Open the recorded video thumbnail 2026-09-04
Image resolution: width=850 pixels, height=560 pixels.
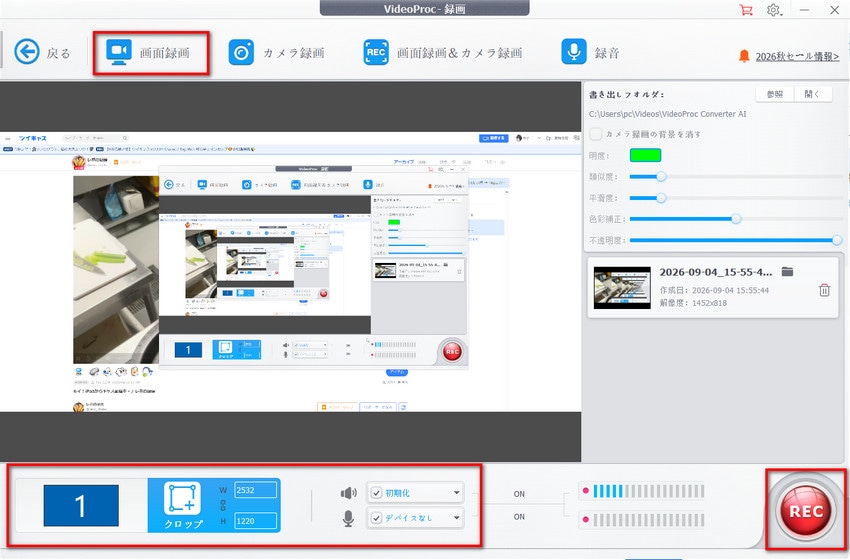point(622,288)
